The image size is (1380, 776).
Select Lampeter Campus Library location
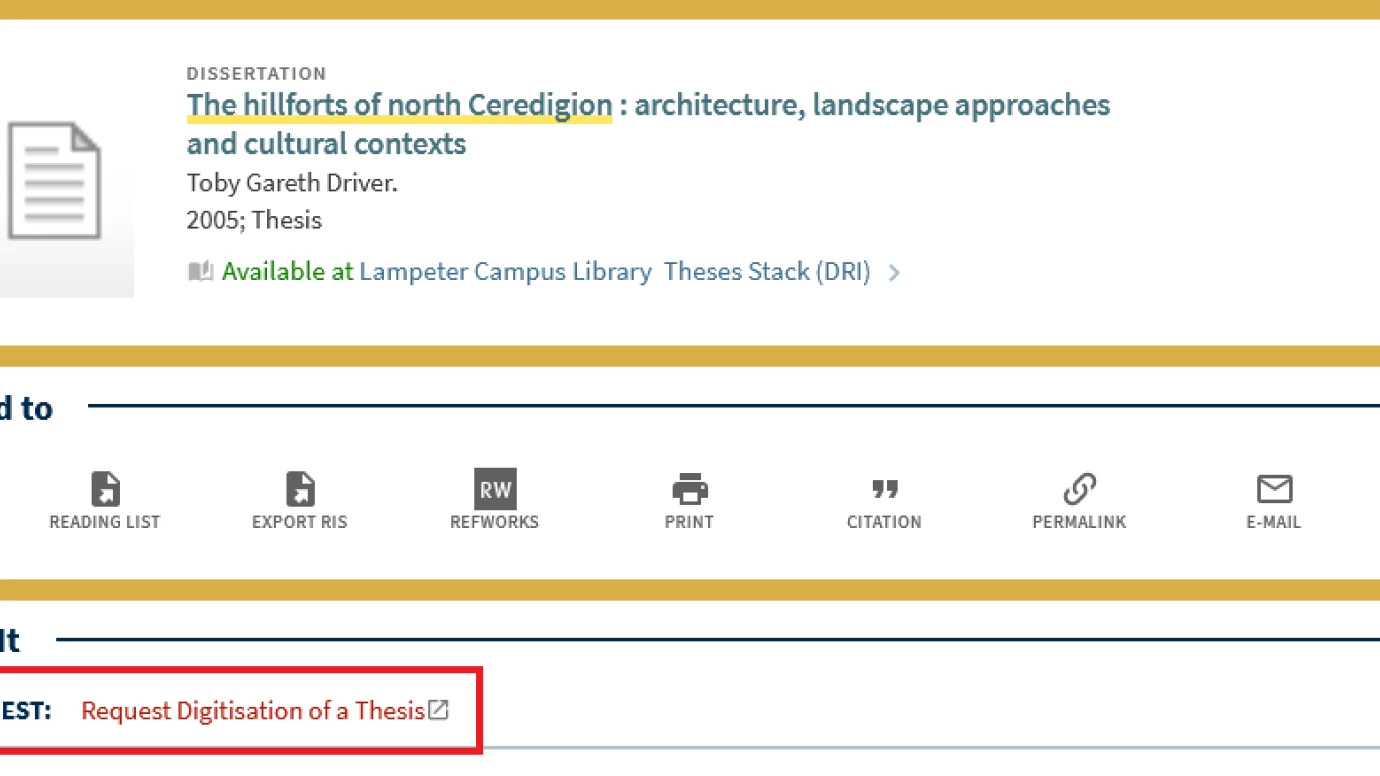click(x=505, y=272)
